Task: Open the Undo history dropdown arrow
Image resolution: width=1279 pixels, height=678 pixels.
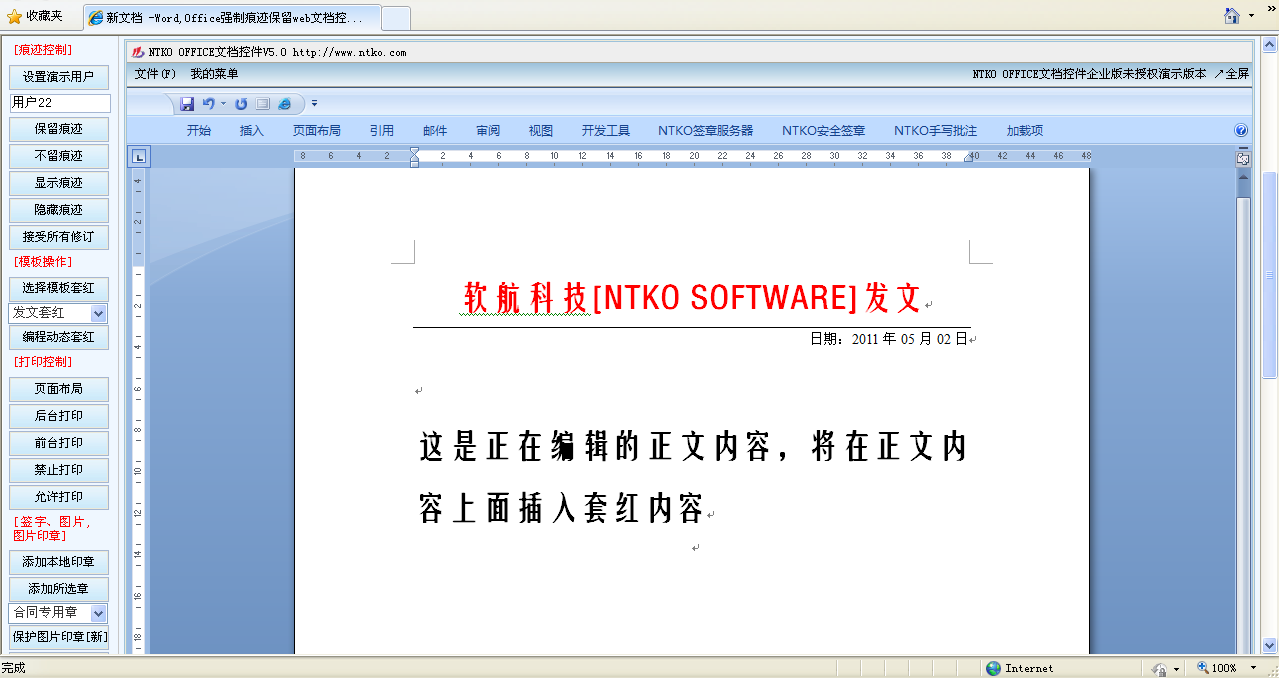Action: 223,103
